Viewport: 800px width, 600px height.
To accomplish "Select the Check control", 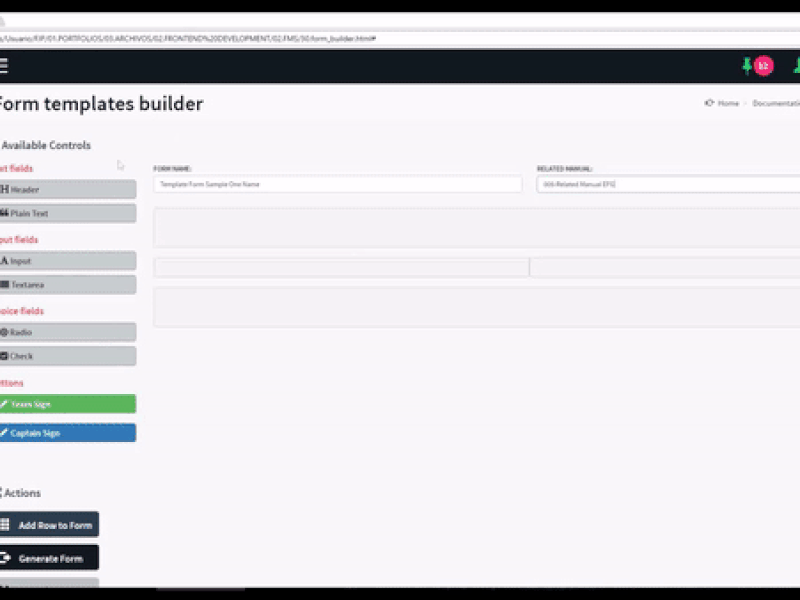I will coord(68,356).
